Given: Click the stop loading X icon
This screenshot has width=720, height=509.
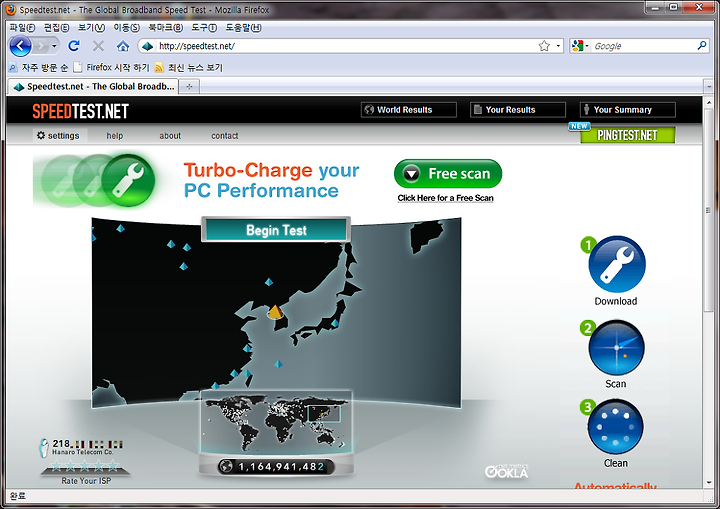Looking at the screenshot, I should (98, 46).
